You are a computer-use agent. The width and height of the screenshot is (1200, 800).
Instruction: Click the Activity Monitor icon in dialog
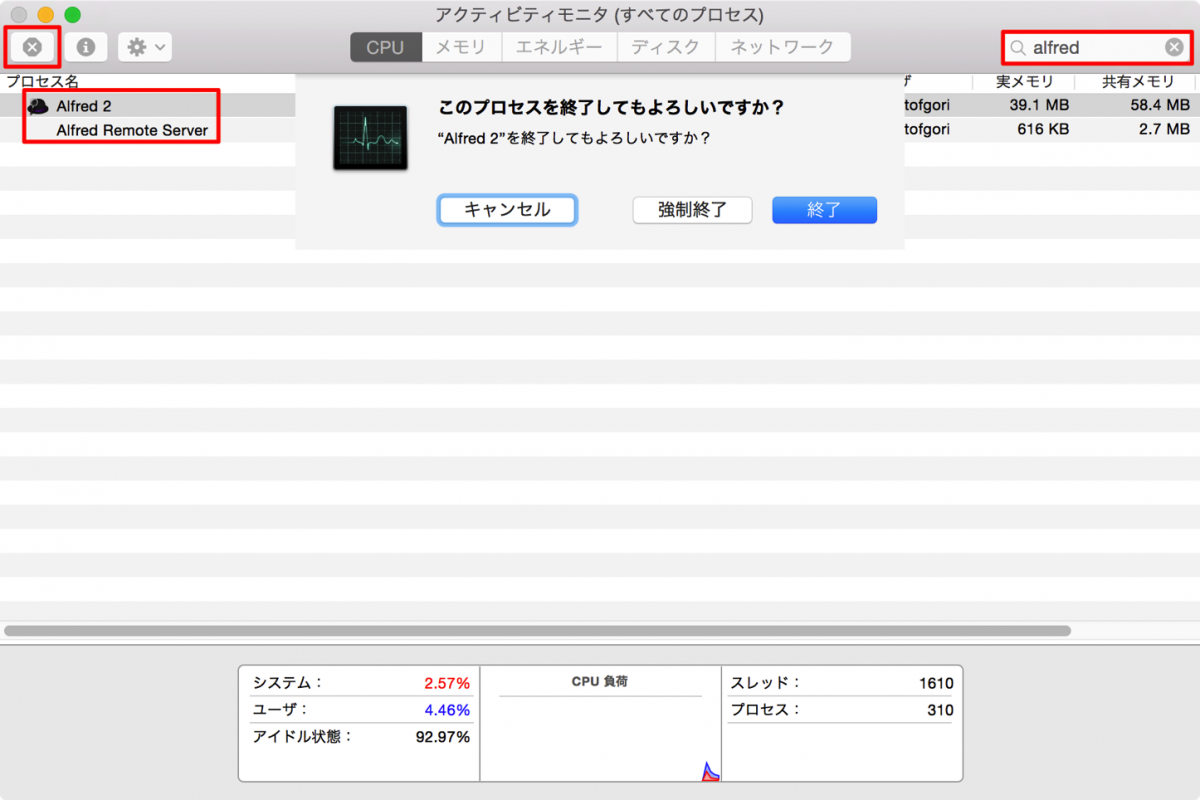pos(369,138)
